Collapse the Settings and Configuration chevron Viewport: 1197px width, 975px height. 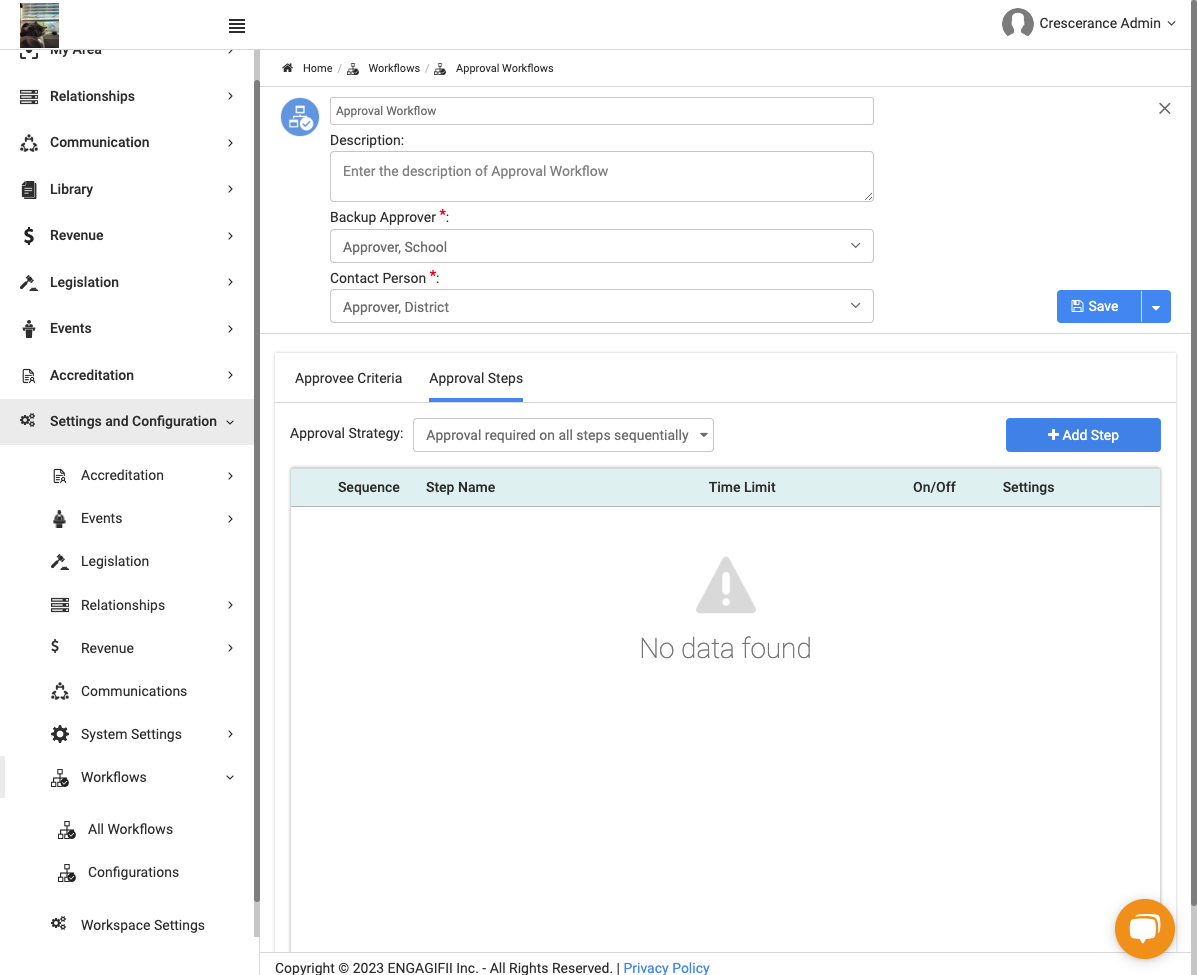pyautogui.click(x=230, y=422)
